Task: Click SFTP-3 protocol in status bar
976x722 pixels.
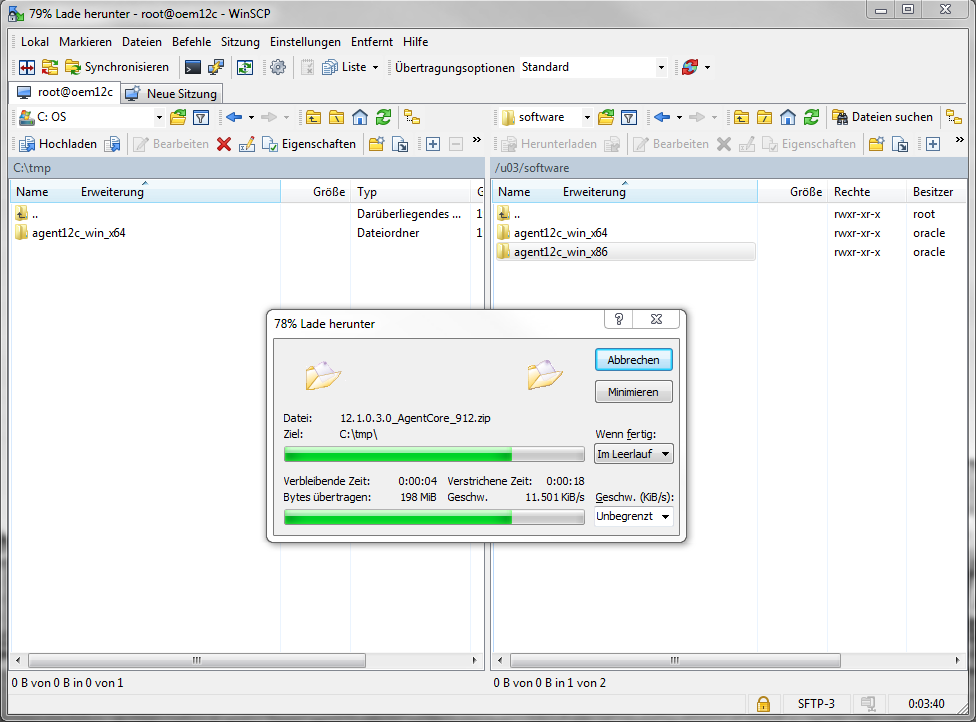Action: (x=816, y=704)
